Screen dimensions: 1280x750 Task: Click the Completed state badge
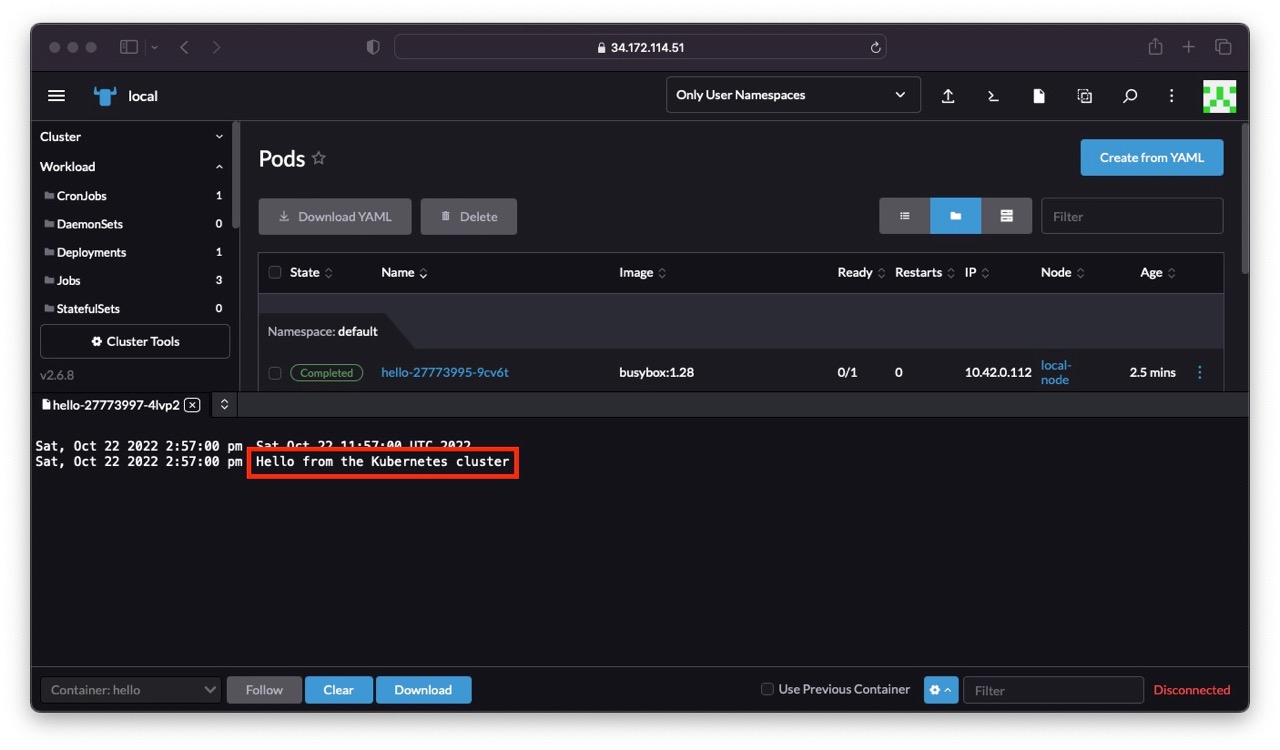pyautogui.click(x=327, y=373)
